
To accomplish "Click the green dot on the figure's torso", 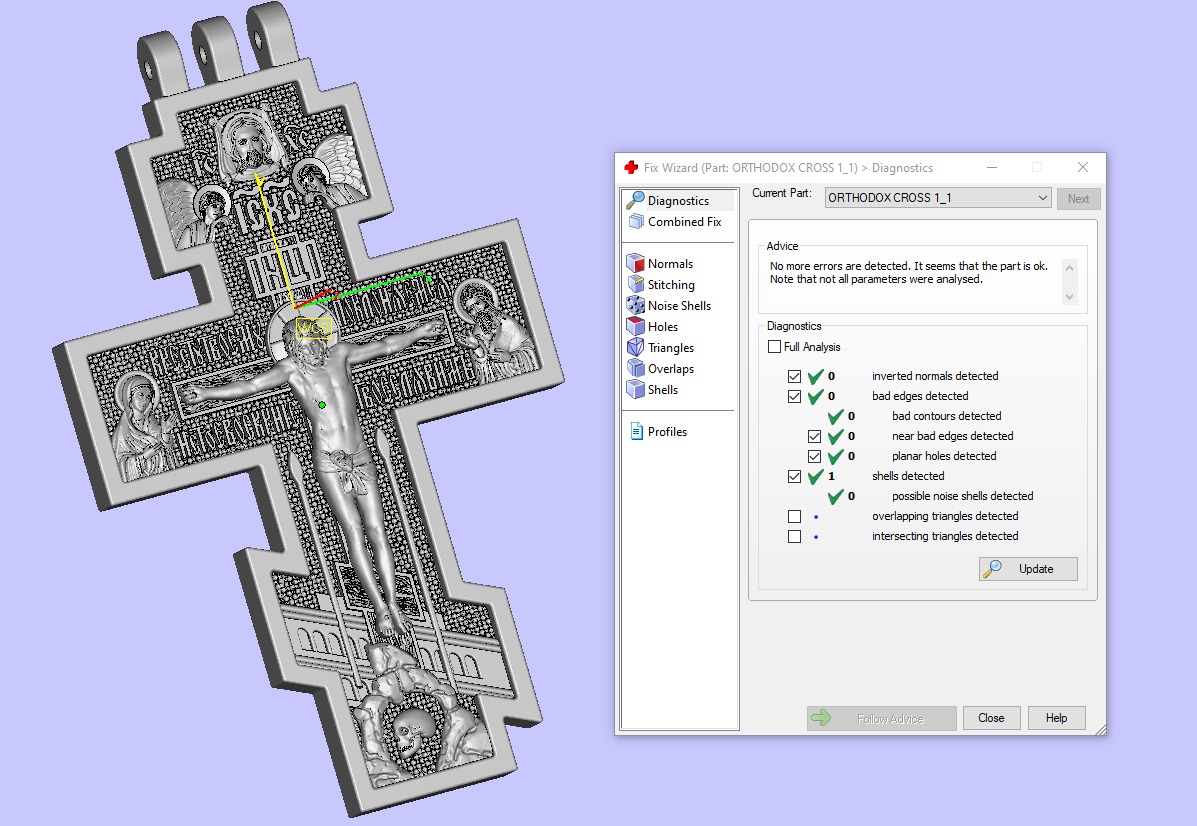I will pos(321,405).
